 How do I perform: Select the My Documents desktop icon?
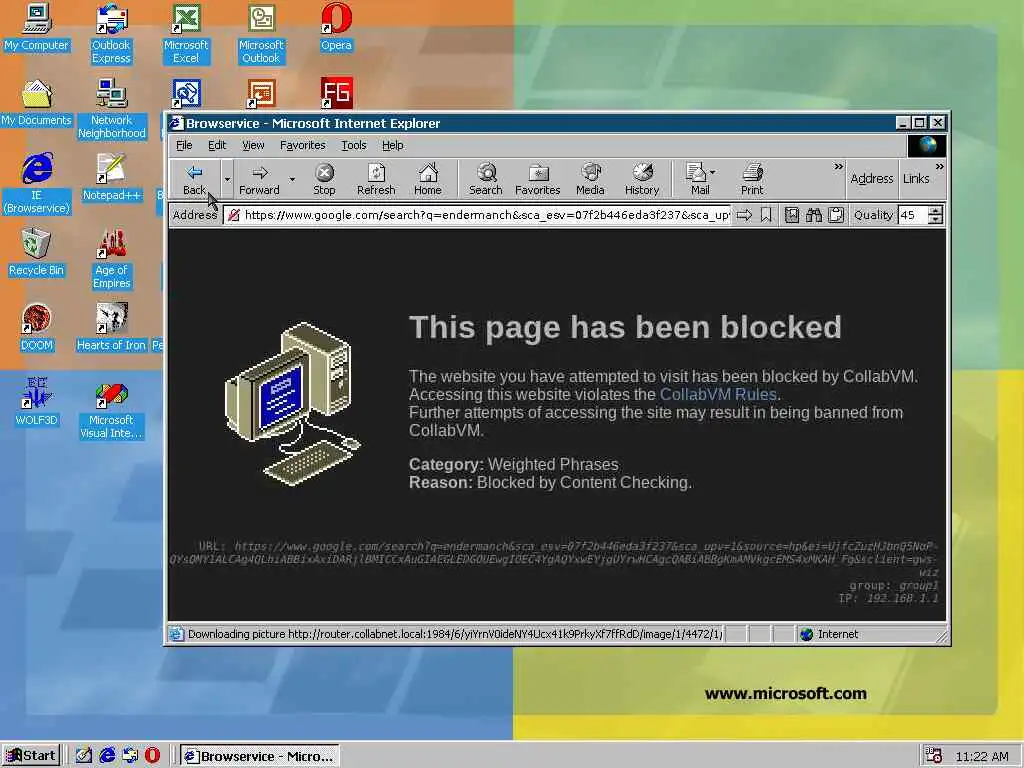[x=37, y=103]
